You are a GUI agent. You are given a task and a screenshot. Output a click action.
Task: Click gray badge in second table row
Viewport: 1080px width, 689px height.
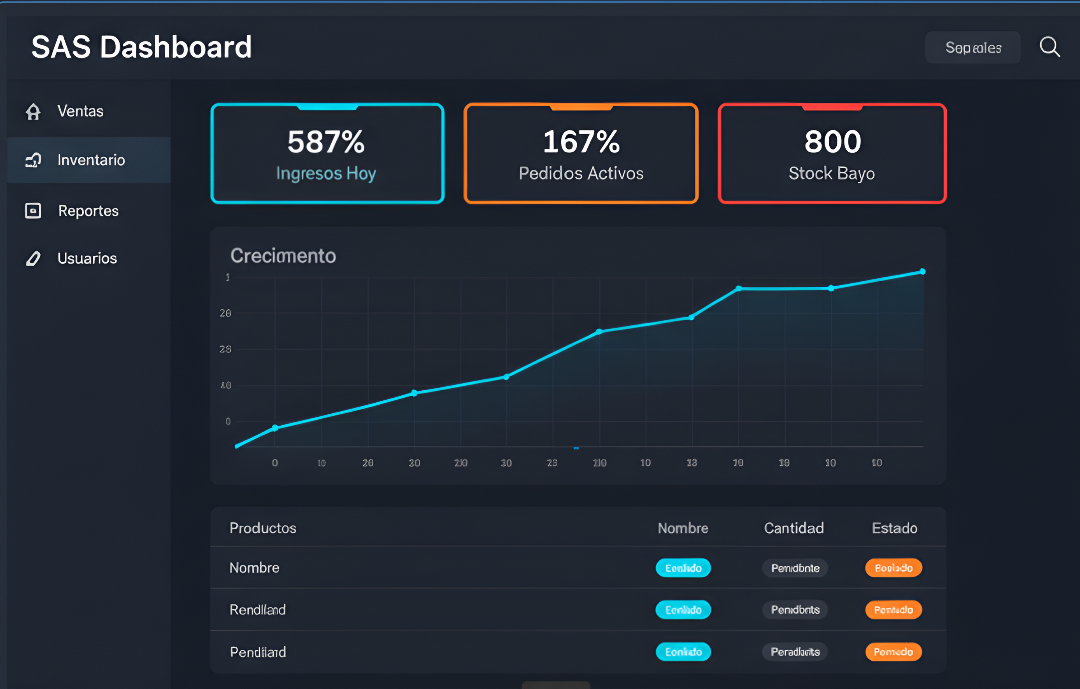point(795,610)
